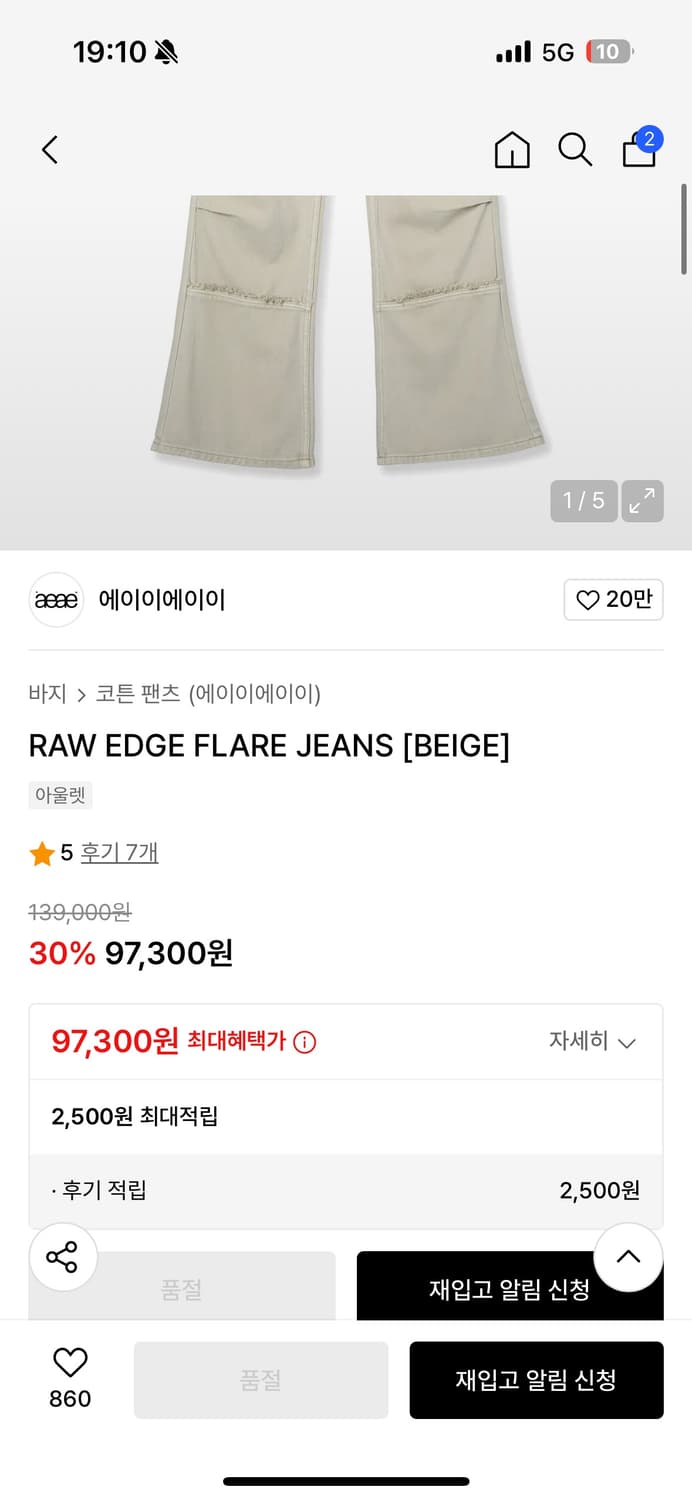Open the 아울렛 tag

[60, 795]
